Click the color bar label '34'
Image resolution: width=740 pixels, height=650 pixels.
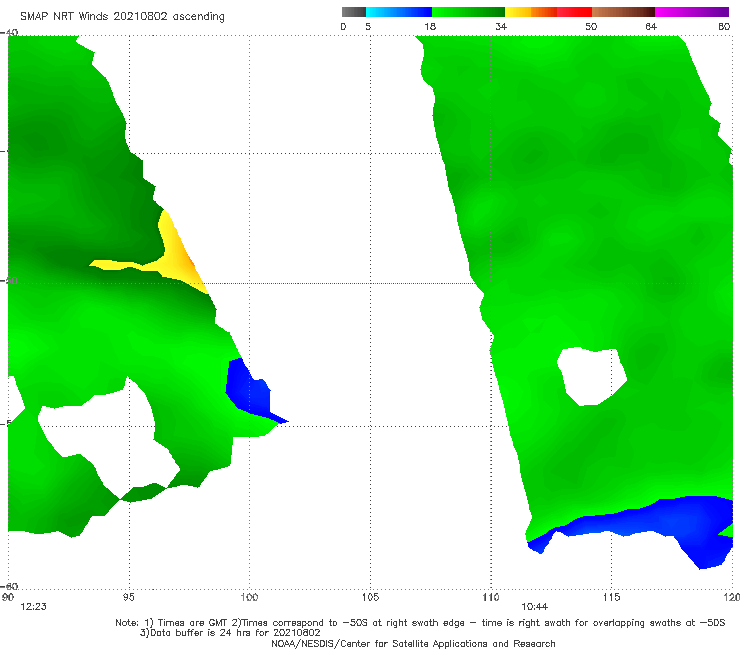pos(501,26)
